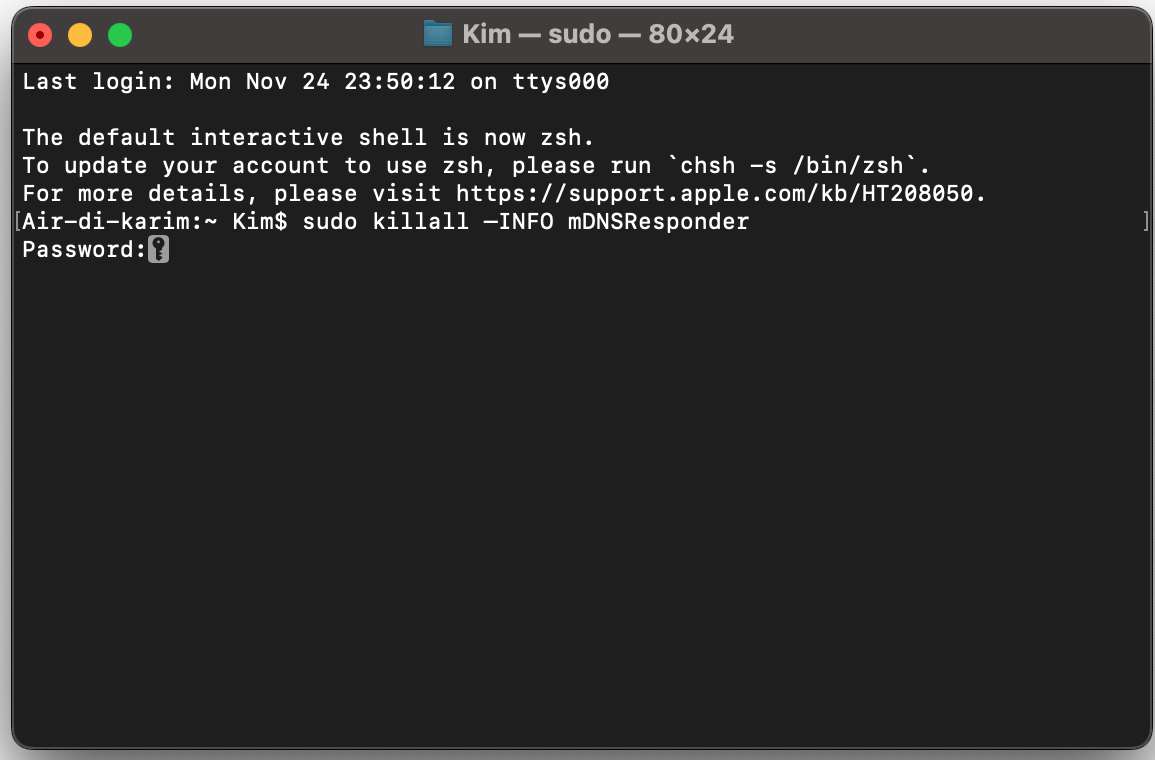1155x760 pixels.
Task: Click the "Last login" text at top
Action: pyautogui.click(x=98, y=82)
